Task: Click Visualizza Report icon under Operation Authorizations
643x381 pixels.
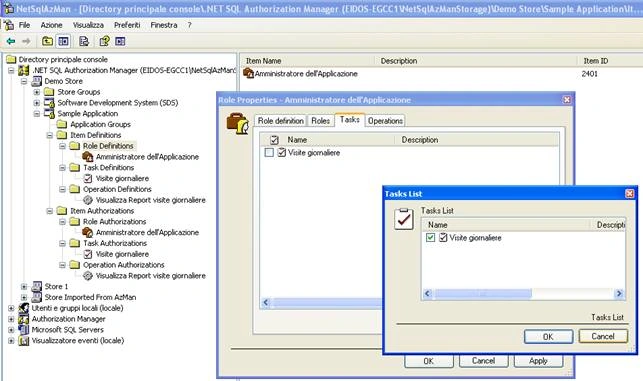Action: (x=88, y=276)
